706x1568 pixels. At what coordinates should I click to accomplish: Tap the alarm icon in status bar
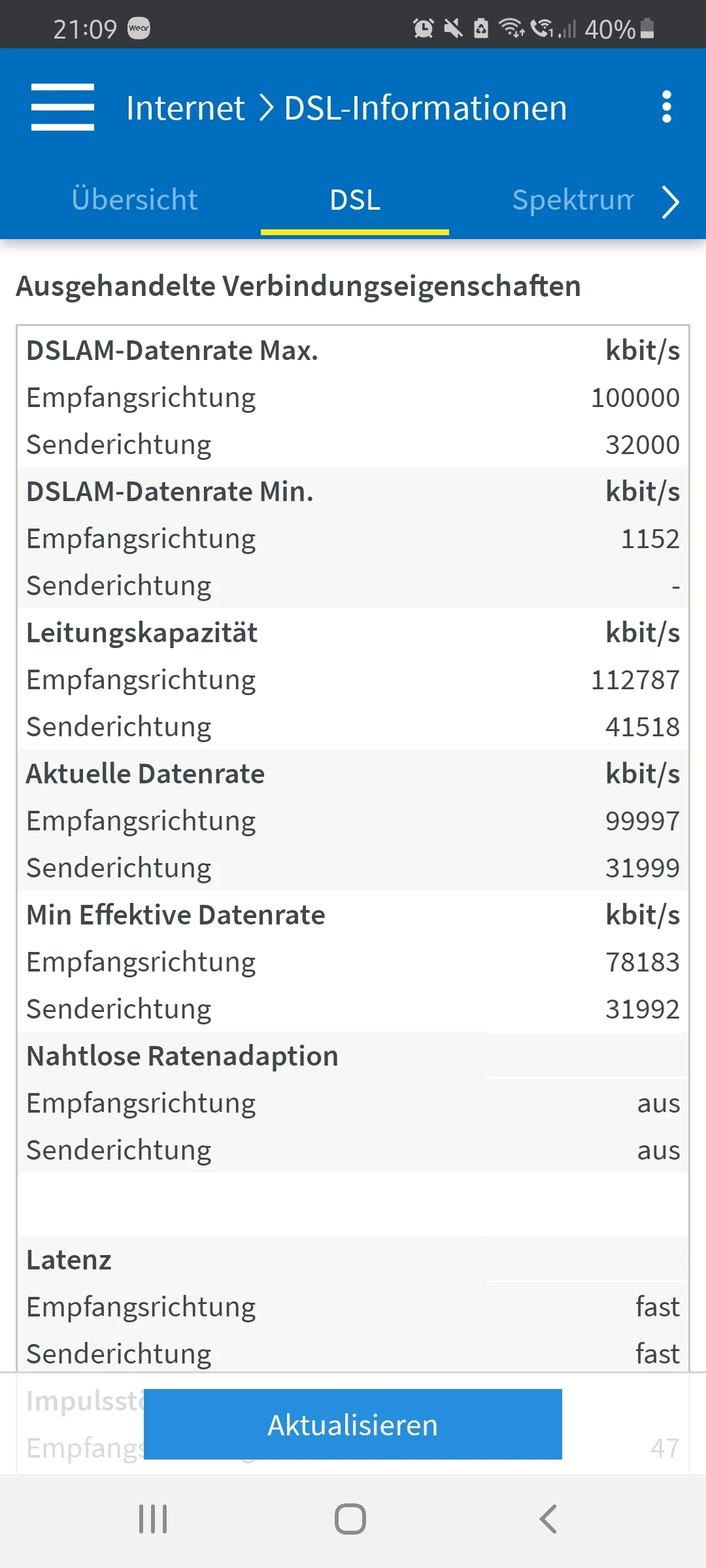423,28
